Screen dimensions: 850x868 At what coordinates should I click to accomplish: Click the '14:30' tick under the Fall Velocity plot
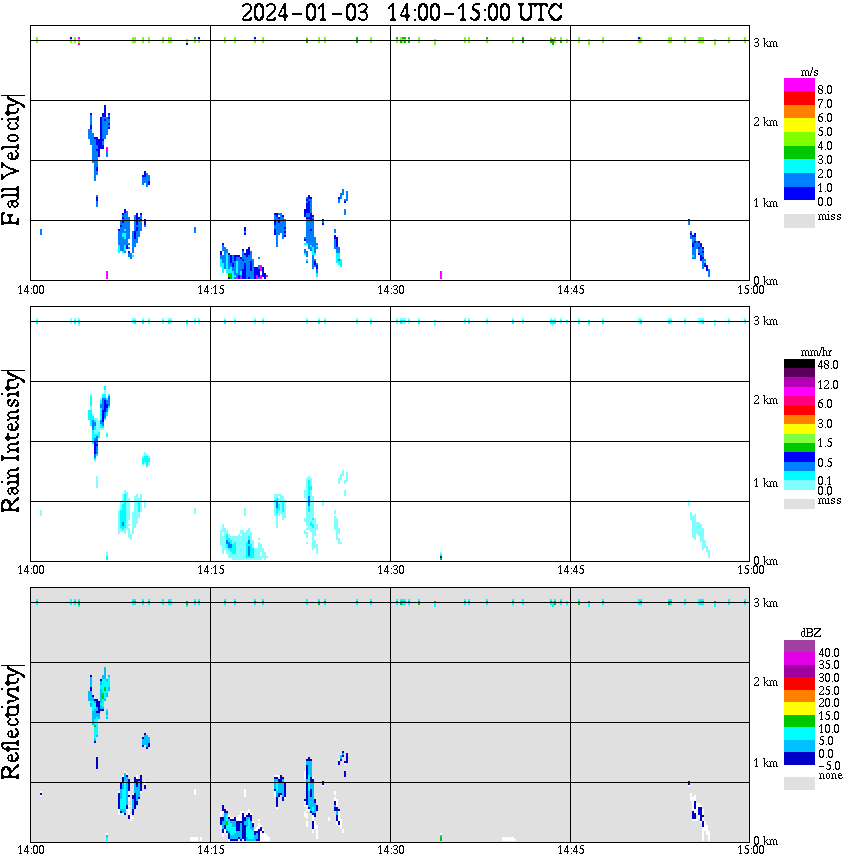(x=391, y=290)
